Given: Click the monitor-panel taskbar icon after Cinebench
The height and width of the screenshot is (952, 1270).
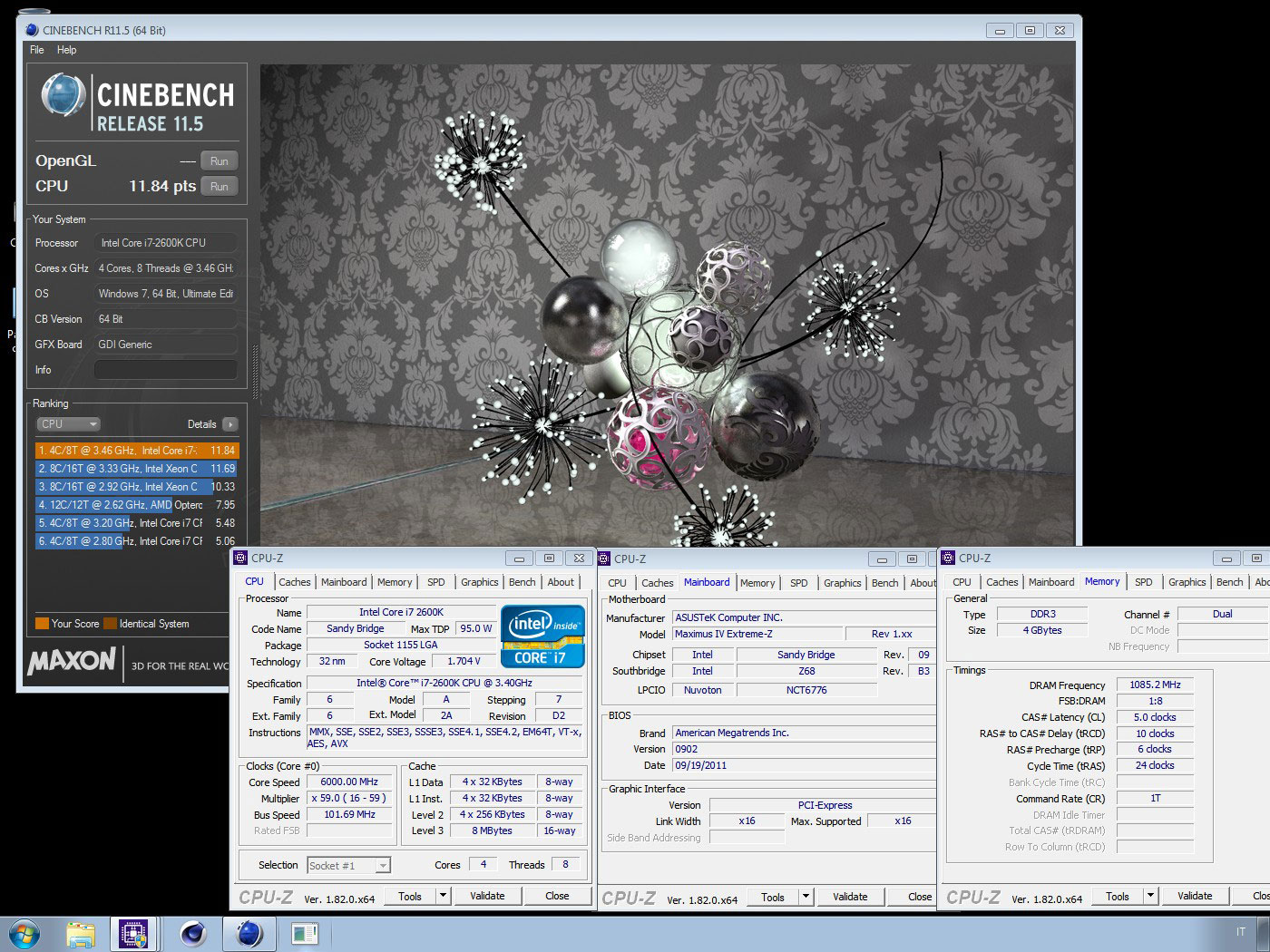Looking at the screenshot, I should 305,933.
